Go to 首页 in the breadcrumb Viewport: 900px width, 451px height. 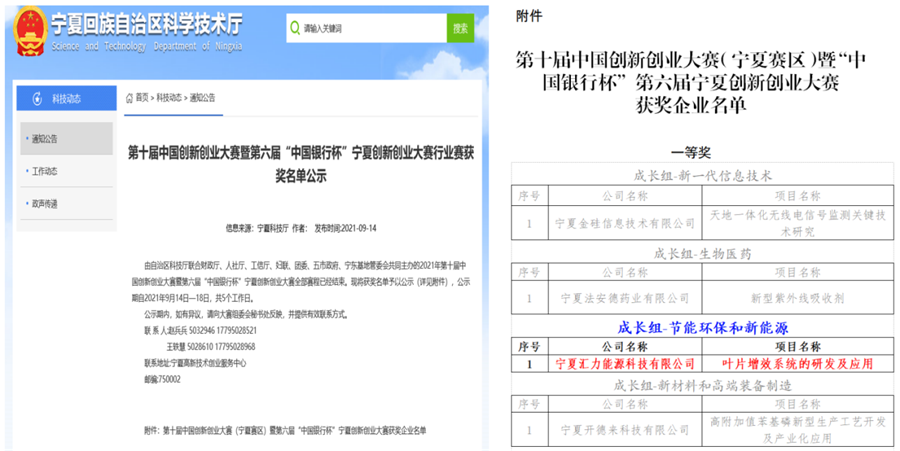pyautogui.click(x=142, y=98)
